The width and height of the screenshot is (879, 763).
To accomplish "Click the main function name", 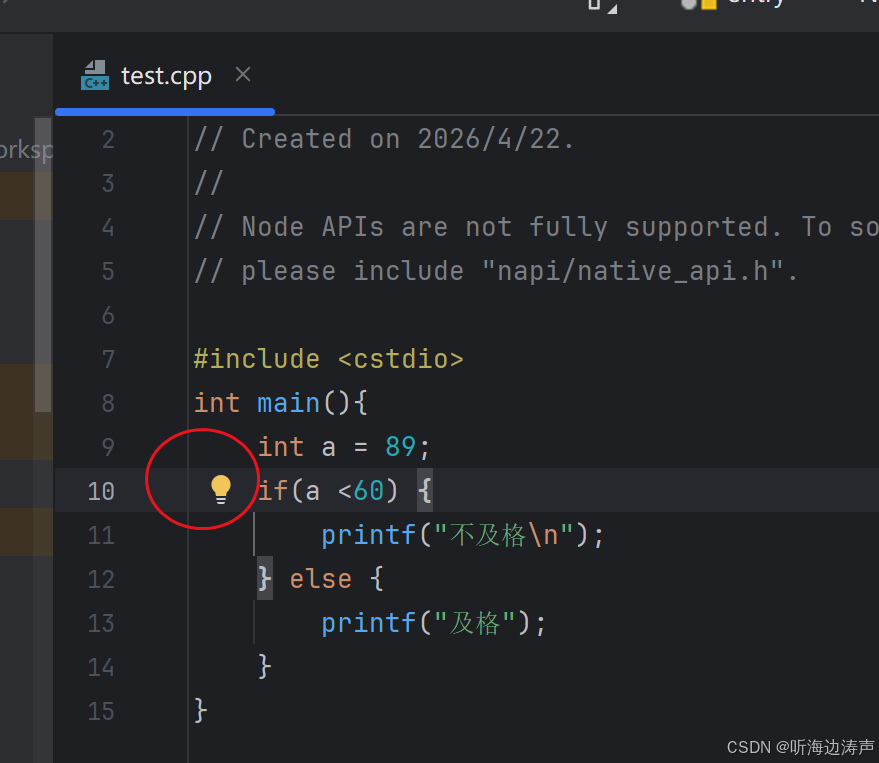I will tap(288, 403).
